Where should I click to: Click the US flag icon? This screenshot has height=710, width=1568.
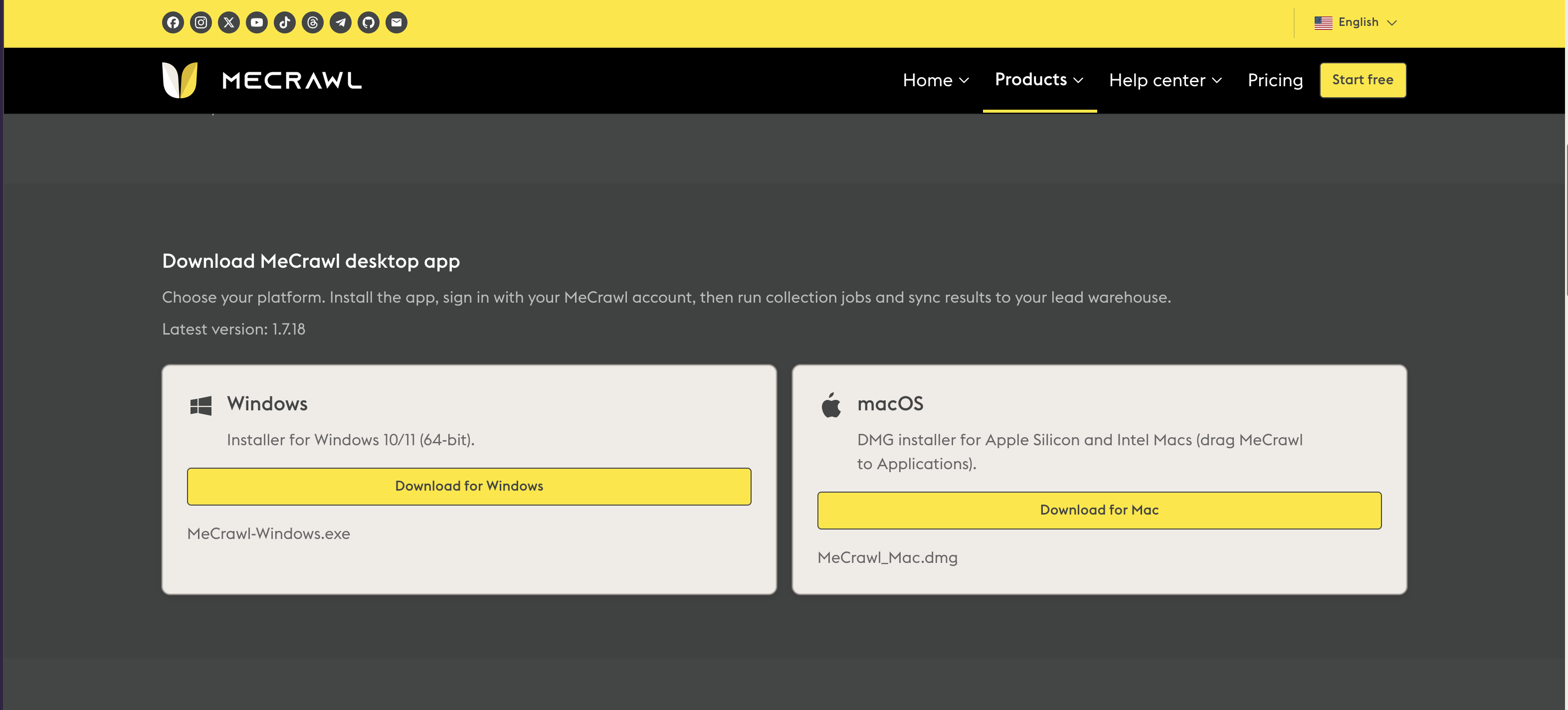[x=1323, y=22]
